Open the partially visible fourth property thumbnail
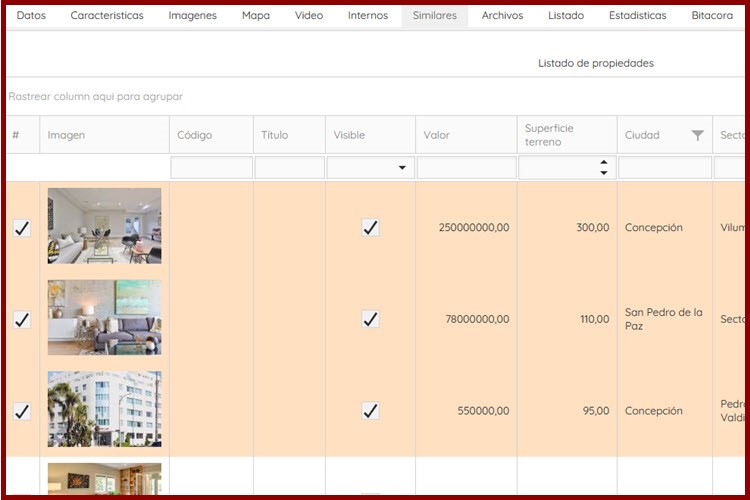This screenshot has height=500, width=750. (104, 479)
